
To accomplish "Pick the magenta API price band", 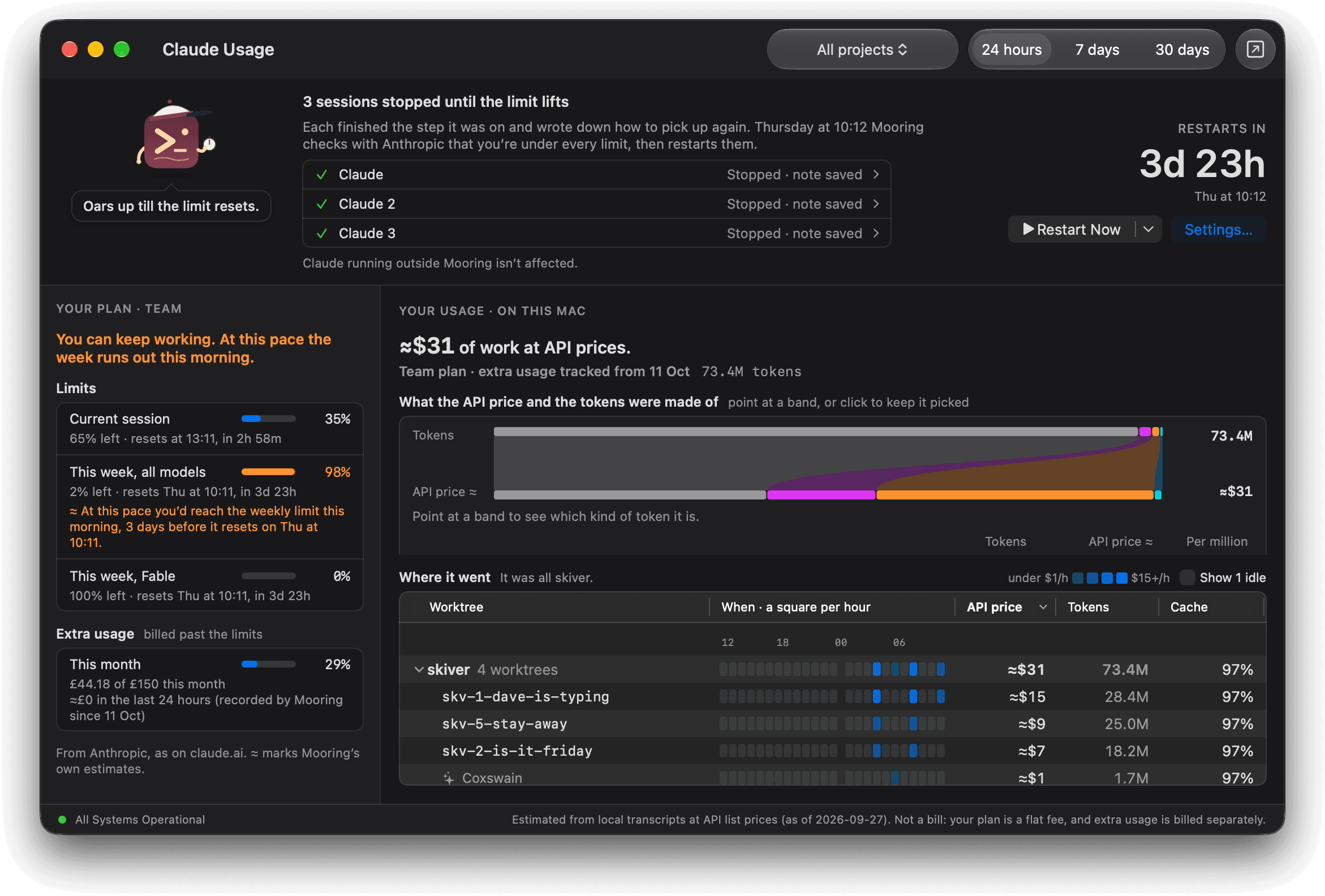I will tap(821, 495).
